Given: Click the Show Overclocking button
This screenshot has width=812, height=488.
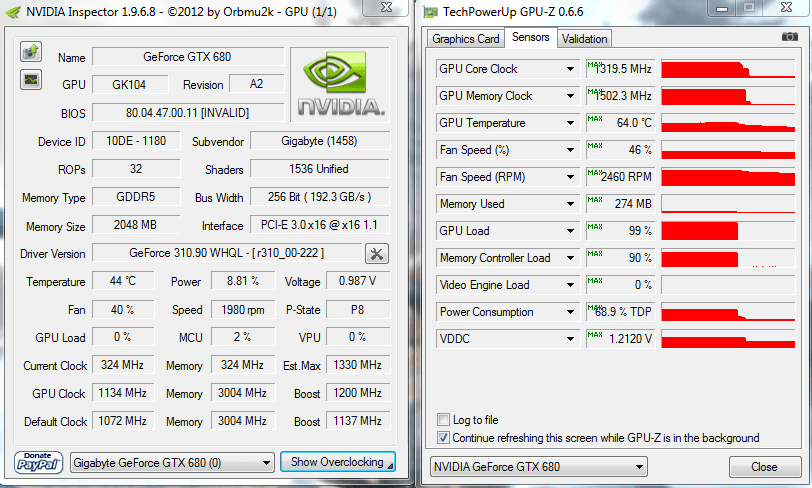Looking at the screenshot, I should coord(337,462).
